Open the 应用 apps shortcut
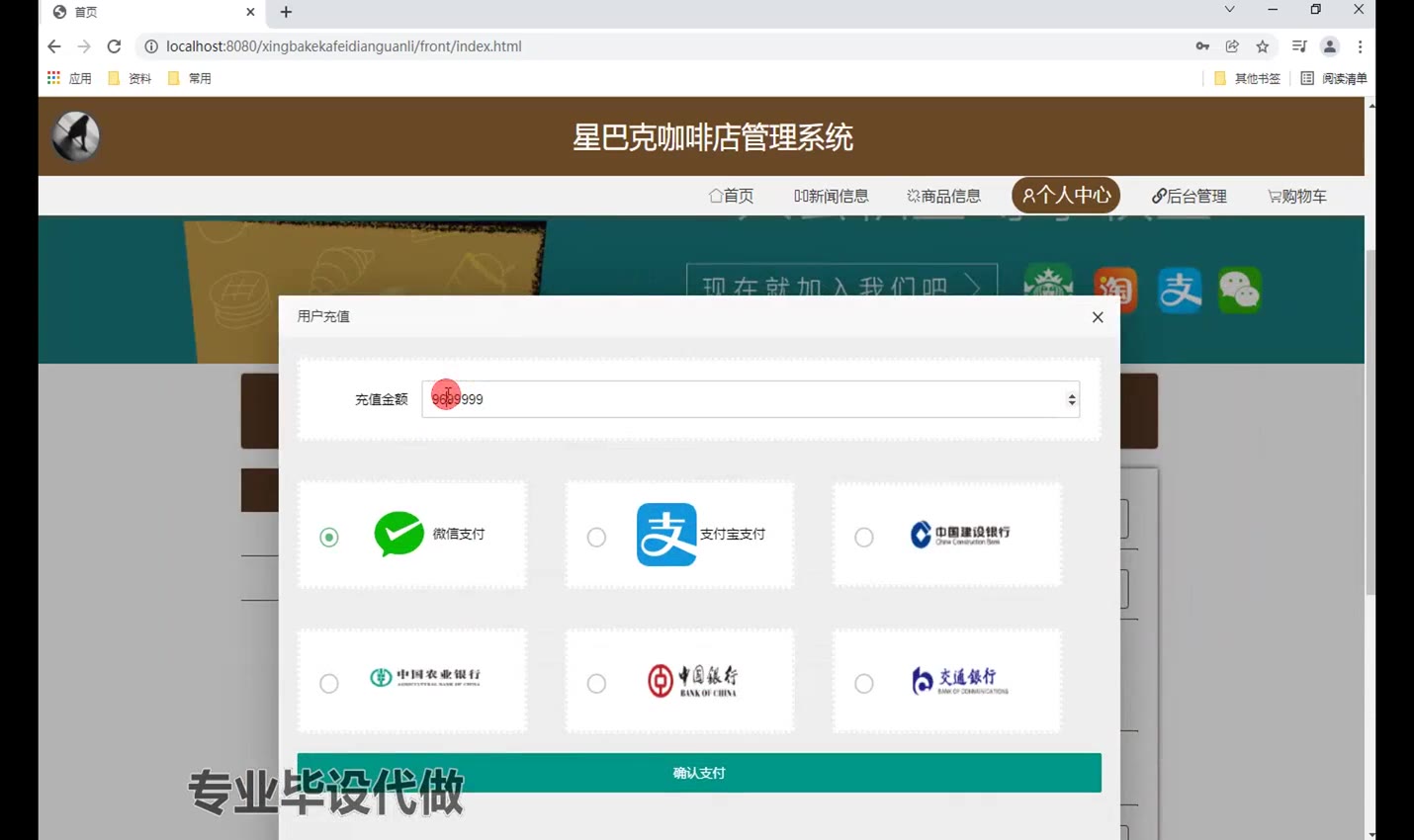This screenshot has height=840, width=1414. (69, 78)
